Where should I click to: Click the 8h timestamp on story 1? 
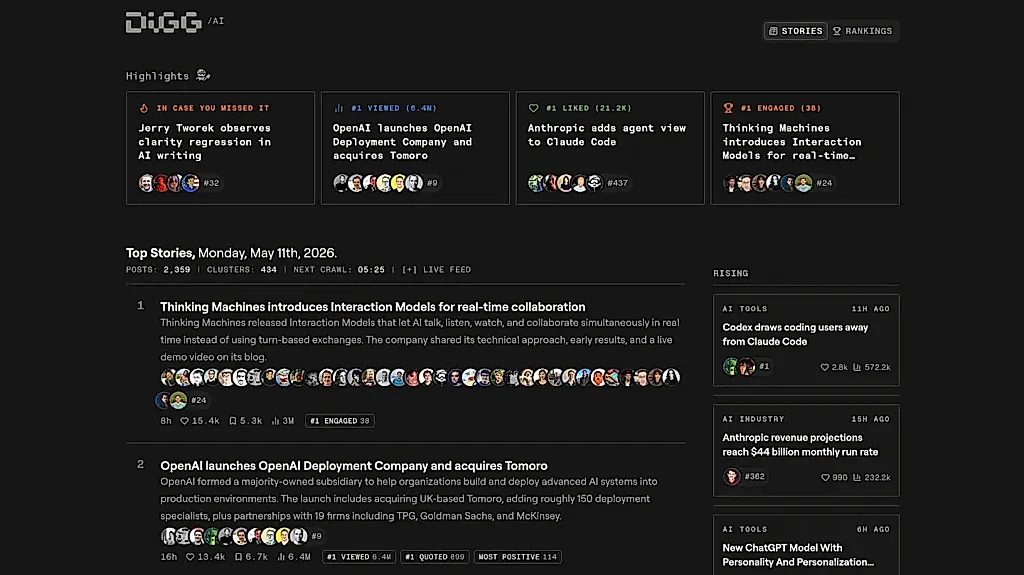(166, 421)
